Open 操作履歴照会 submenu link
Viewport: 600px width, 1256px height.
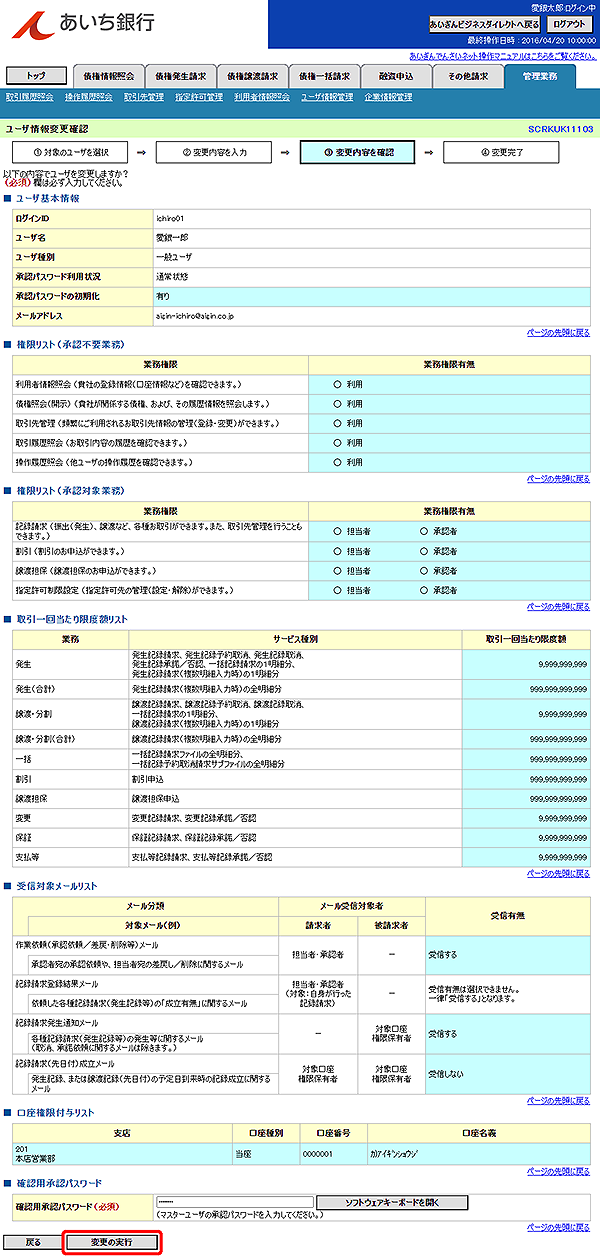coord(89,97)
